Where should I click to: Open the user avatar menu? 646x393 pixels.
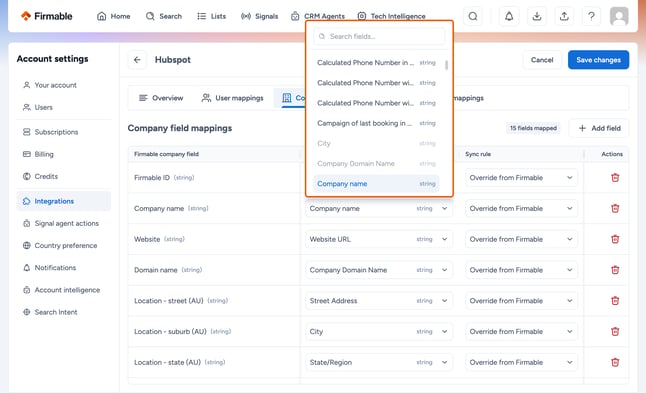tap(619, 16)
